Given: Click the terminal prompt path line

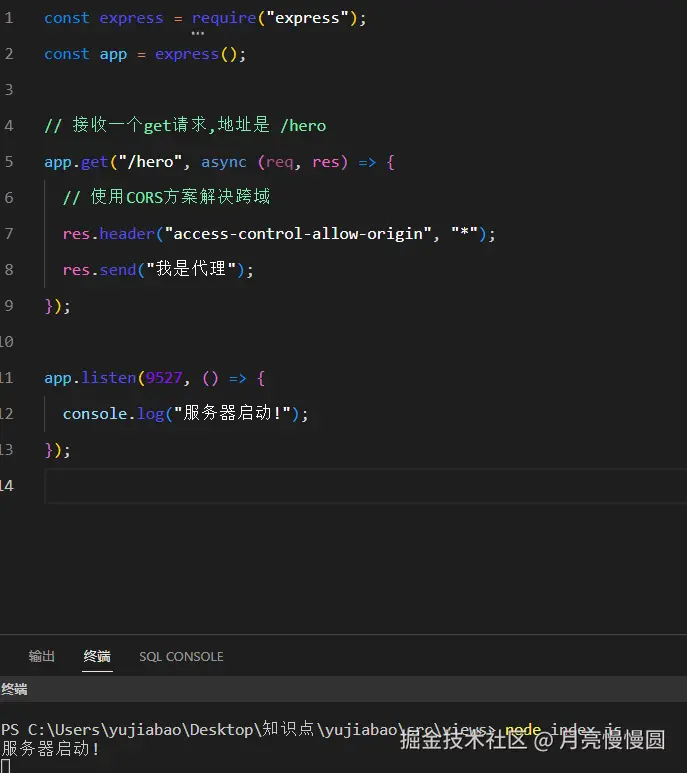Looking at the screenshot, I should [310, 729].
